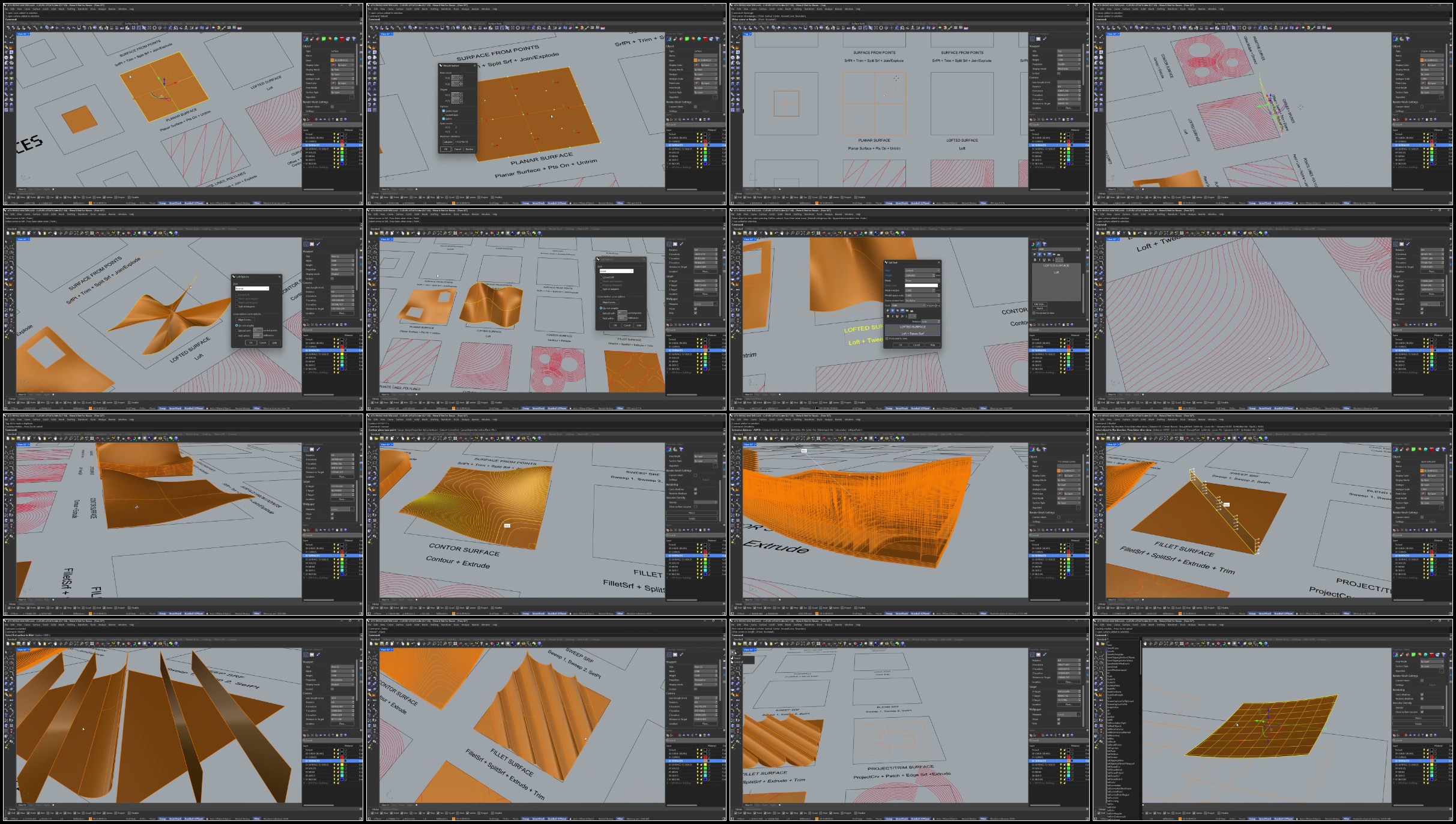The width and height of the screenshot is (1456, 824).
Task: Click the white Mask color swatch in Edit Text
Action: (x=921, y=286)
